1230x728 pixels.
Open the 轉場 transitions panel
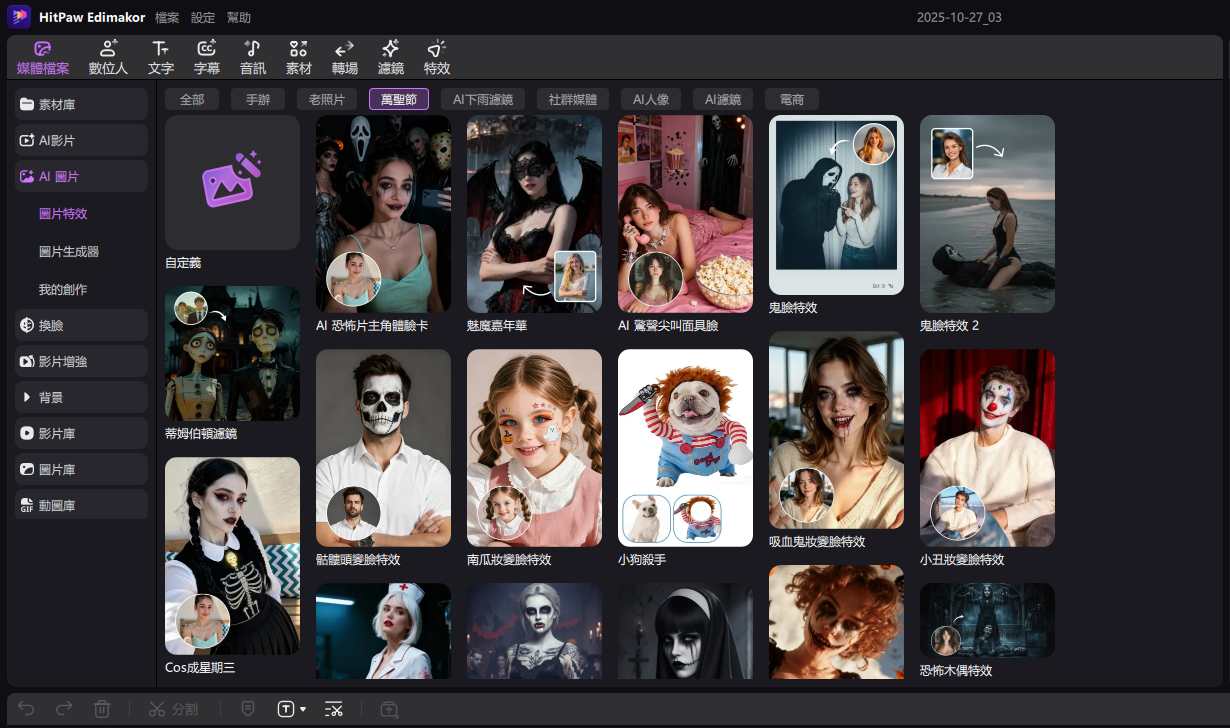(x=344, y=58)
